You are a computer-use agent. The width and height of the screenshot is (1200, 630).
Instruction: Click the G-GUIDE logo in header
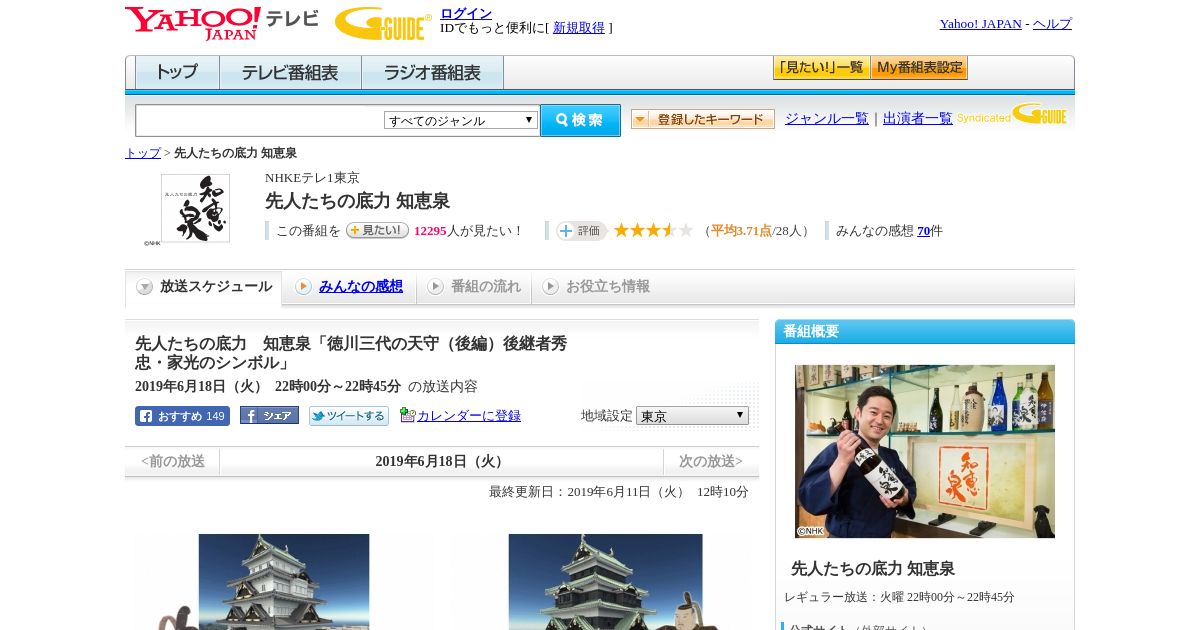[383, 23]
